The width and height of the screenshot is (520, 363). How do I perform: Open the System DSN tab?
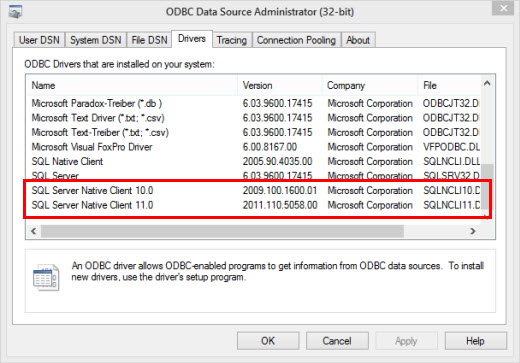click(95, 40)
